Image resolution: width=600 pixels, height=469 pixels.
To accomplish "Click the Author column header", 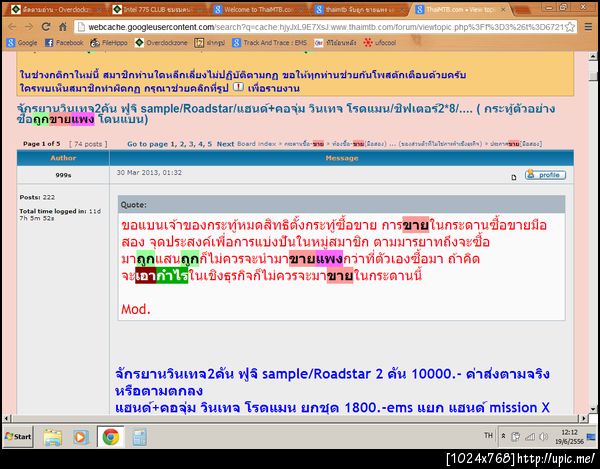I will 63,158.
